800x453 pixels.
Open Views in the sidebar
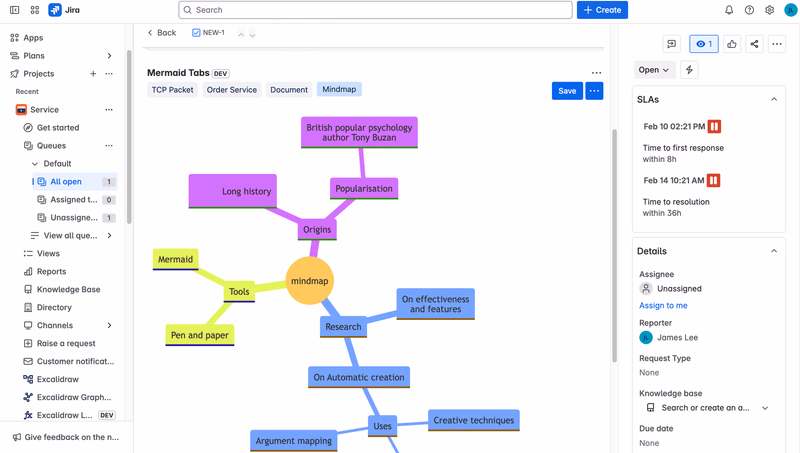[x=48, y=254]
